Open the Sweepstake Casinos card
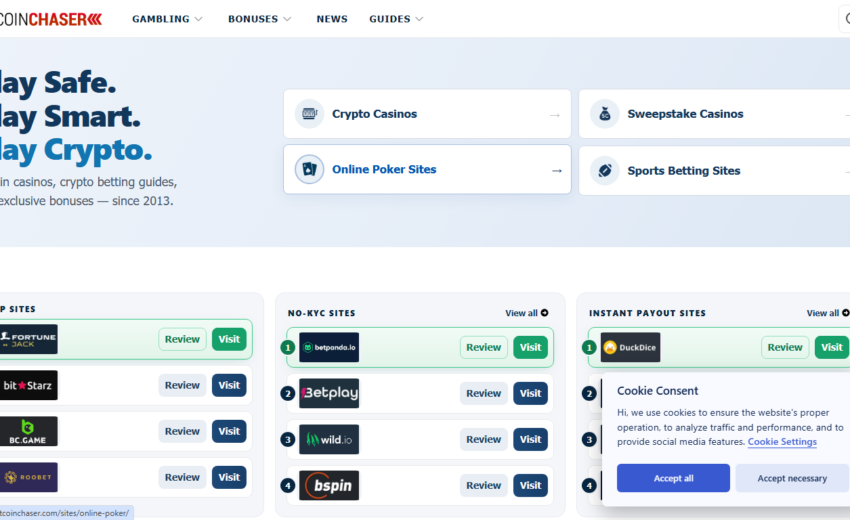Viewport: 850px width, 520px height. coord(714,114)
